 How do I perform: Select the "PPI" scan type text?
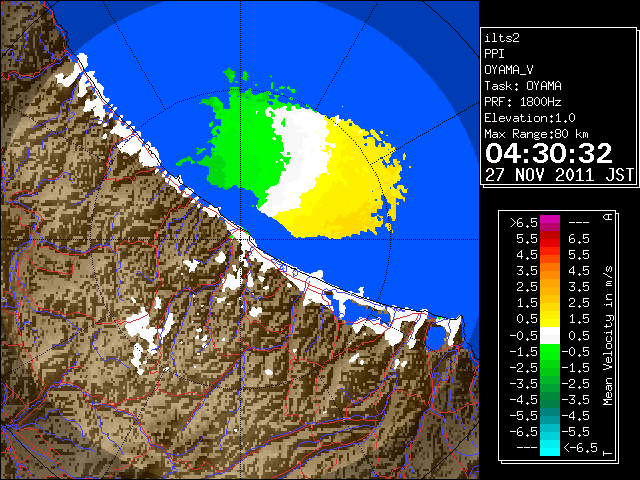pos(494,54)
